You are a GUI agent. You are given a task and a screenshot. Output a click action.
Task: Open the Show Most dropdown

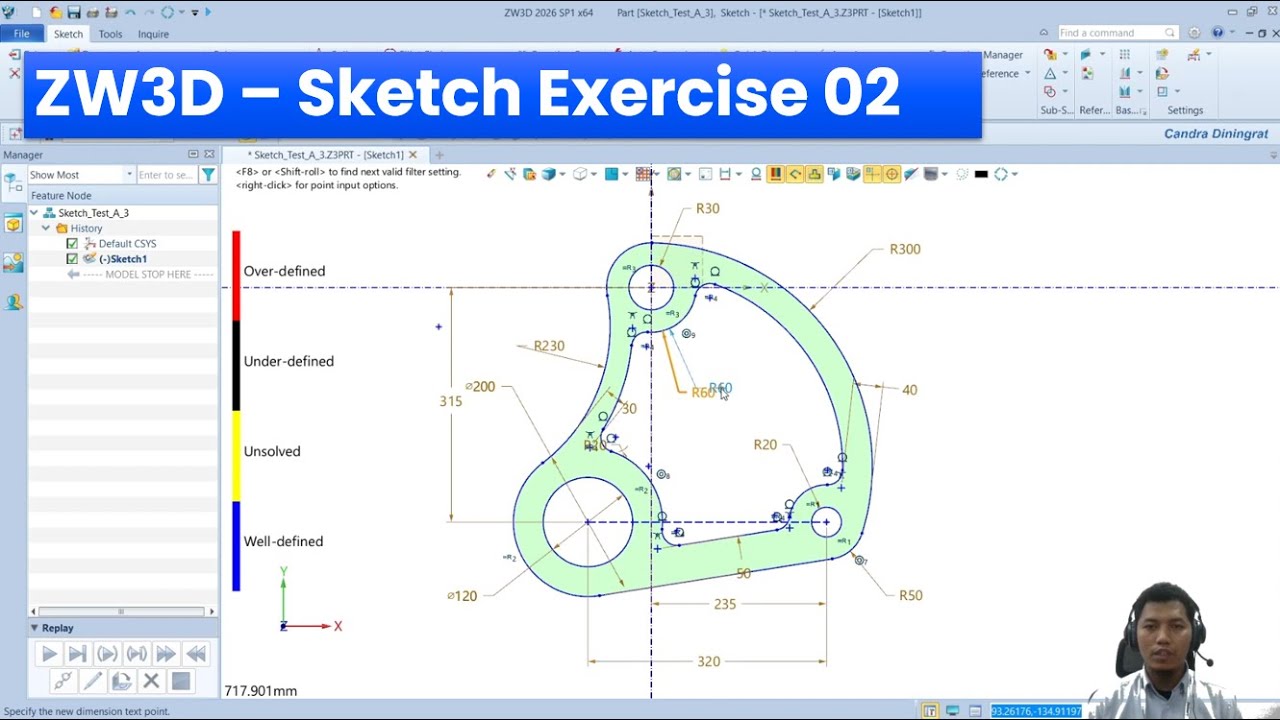tap(81, 175)
